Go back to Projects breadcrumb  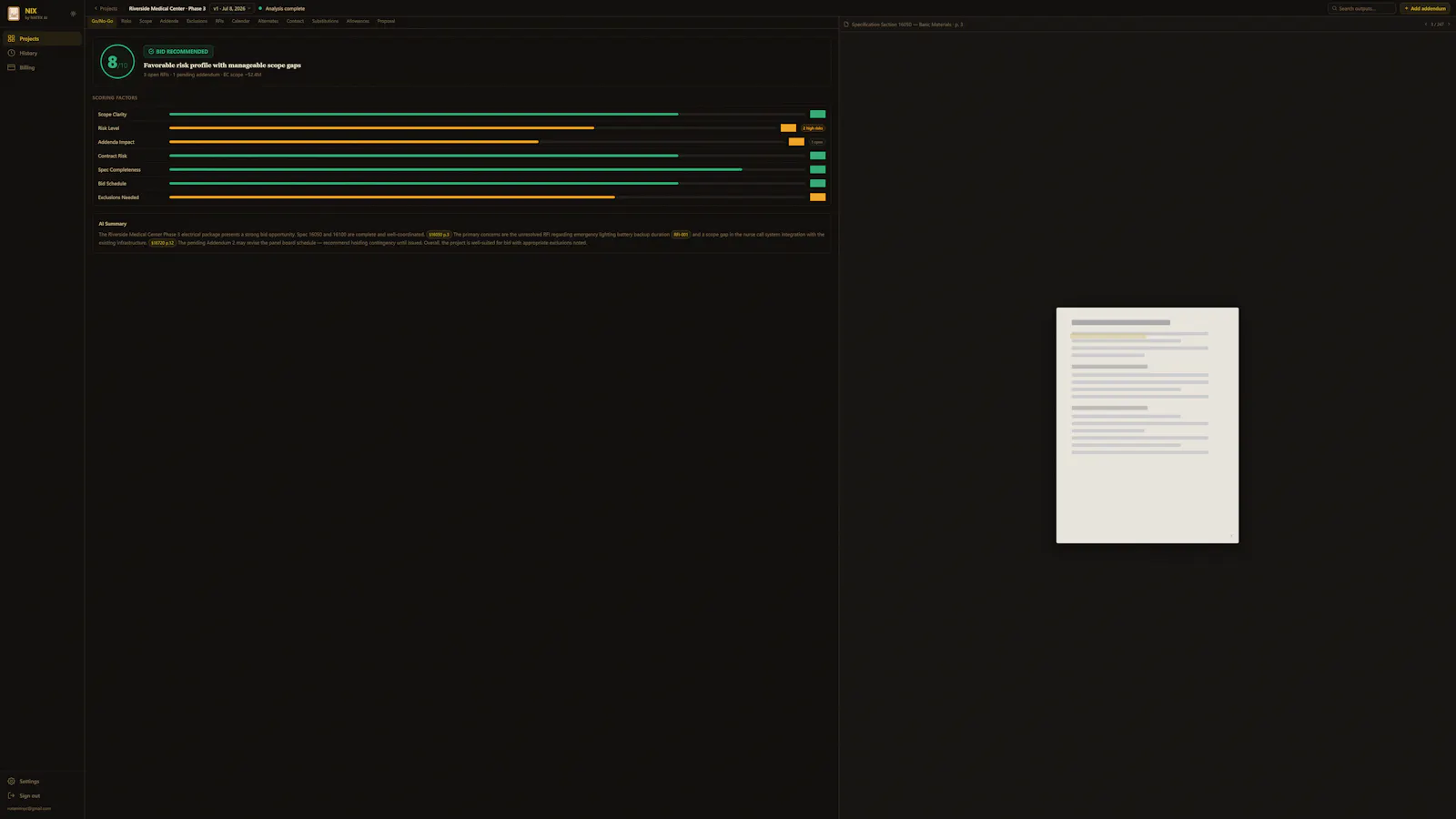(106, 8)
